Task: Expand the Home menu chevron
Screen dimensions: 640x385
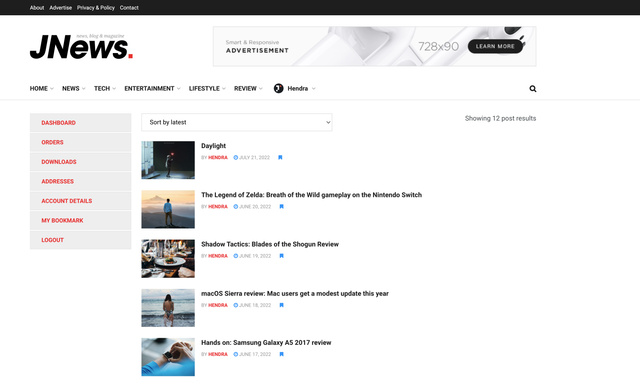Action: (x=52, y=89)
